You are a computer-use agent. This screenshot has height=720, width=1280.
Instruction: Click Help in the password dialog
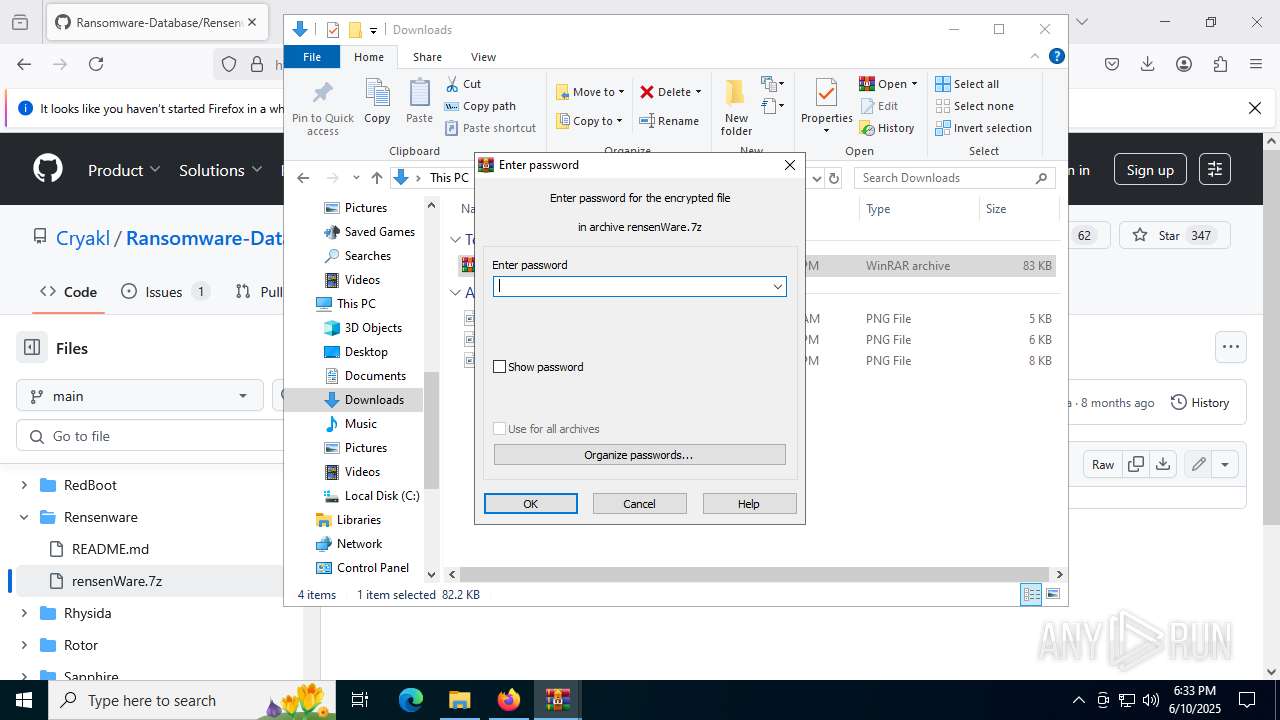coord(749,504)
